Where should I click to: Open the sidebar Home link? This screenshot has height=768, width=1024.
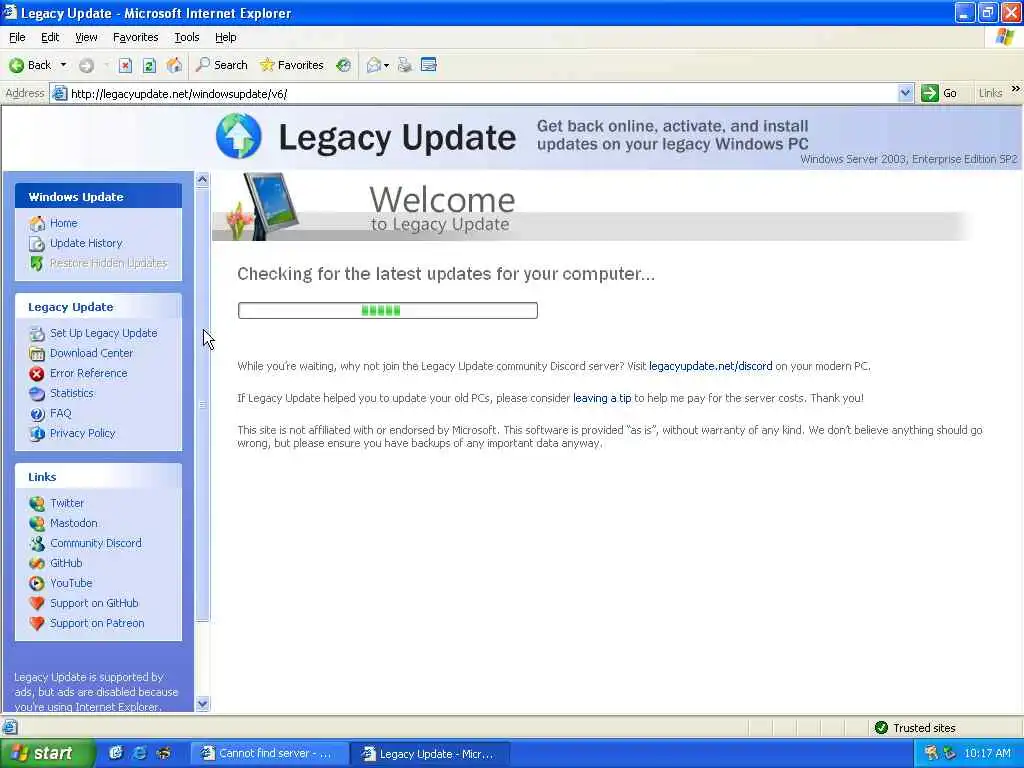coord(63,223)
